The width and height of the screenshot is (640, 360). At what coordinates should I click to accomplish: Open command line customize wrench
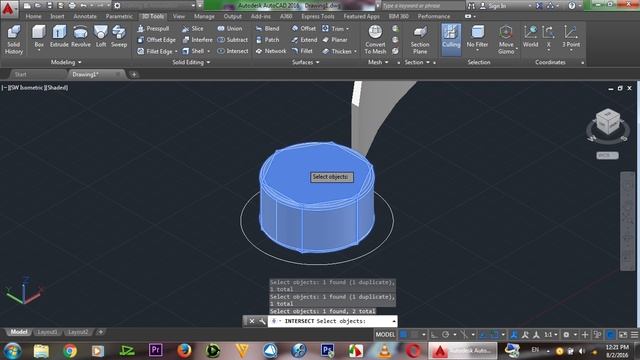tap(262, 321)
